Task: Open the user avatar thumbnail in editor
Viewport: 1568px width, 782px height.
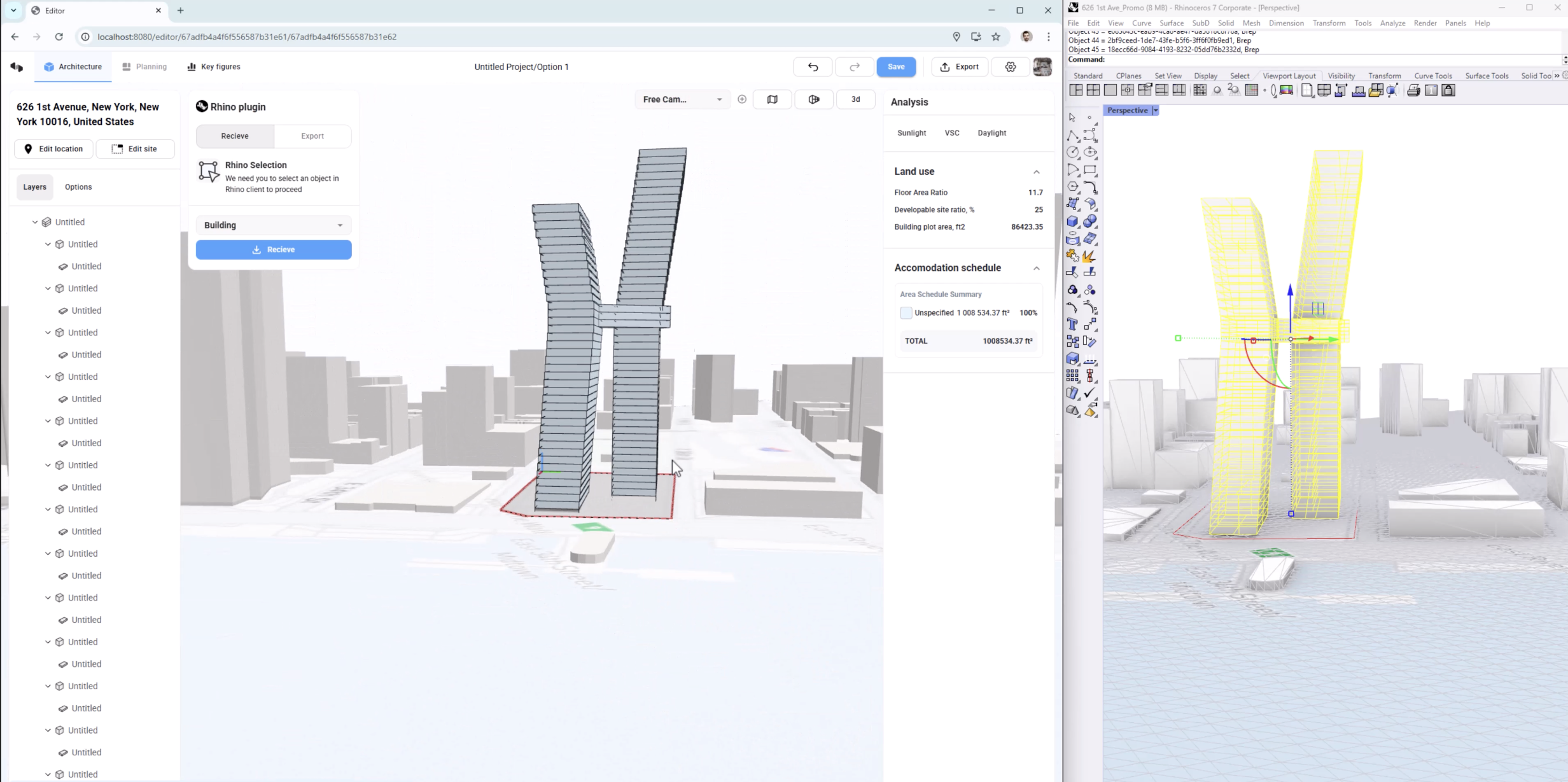Action: 1042,67
